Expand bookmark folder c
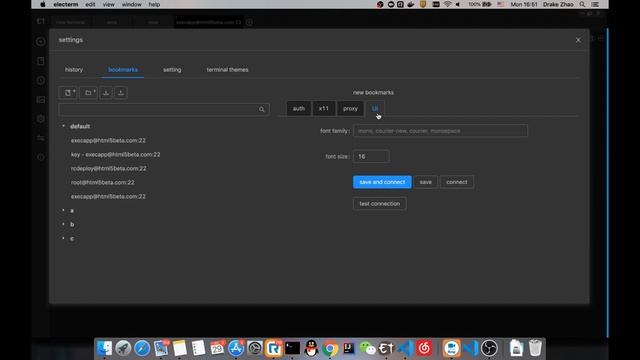This screenshot has height=360, width=640. tap(63, 238)
